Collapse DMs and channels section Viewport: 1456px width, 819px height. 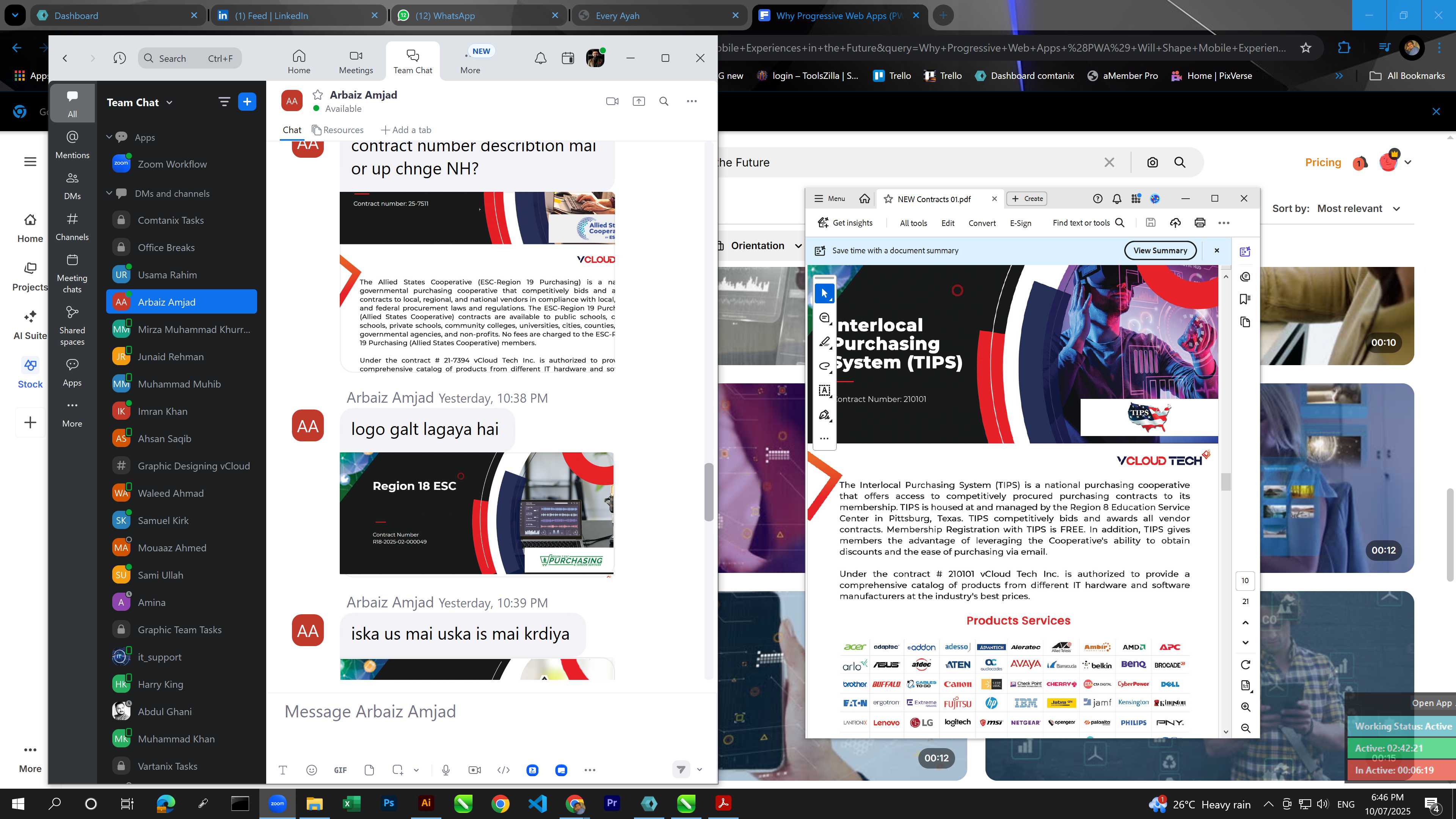click(x=109, y=193)
